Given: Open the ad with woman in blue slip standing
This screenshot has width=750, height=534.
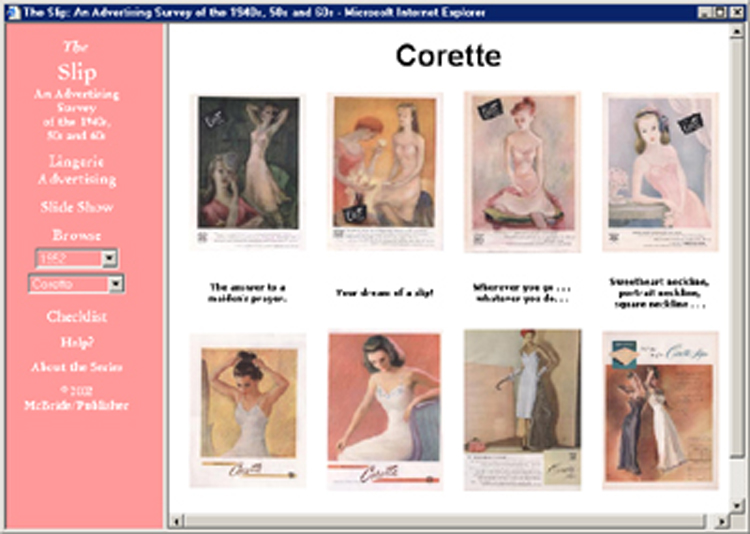Looking at the screenshot, I should coord(522,410).
